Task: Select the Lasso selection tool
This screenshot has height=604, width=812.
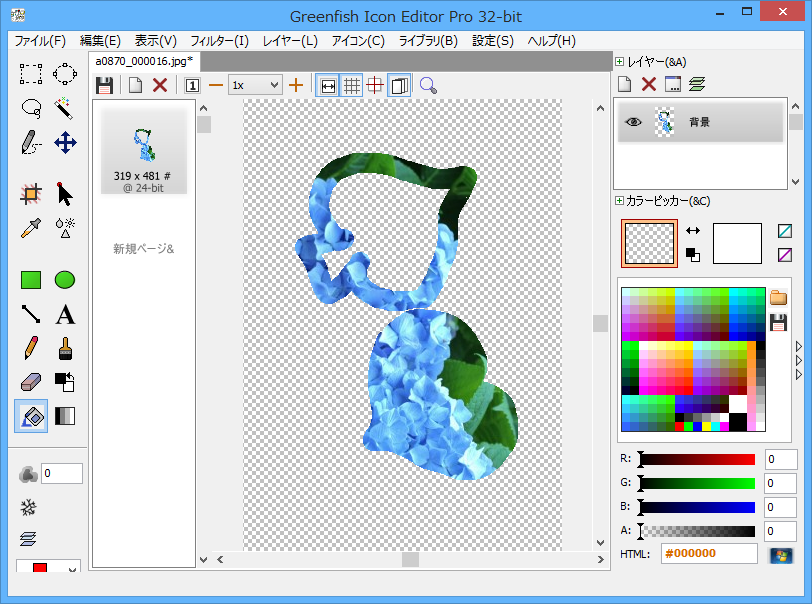Action: click(31, 107)
